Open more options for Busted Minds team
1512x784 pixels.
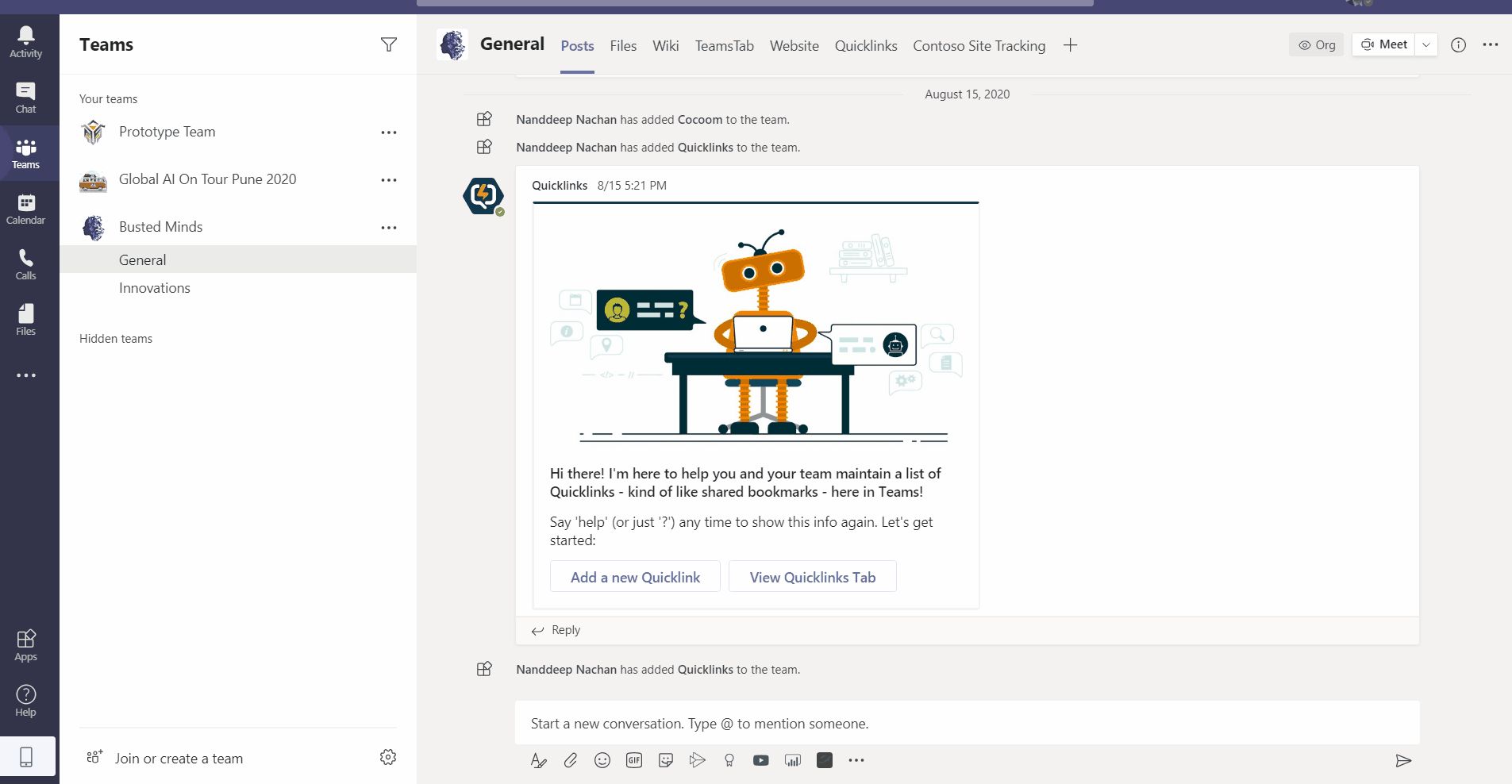pos(388,228)
